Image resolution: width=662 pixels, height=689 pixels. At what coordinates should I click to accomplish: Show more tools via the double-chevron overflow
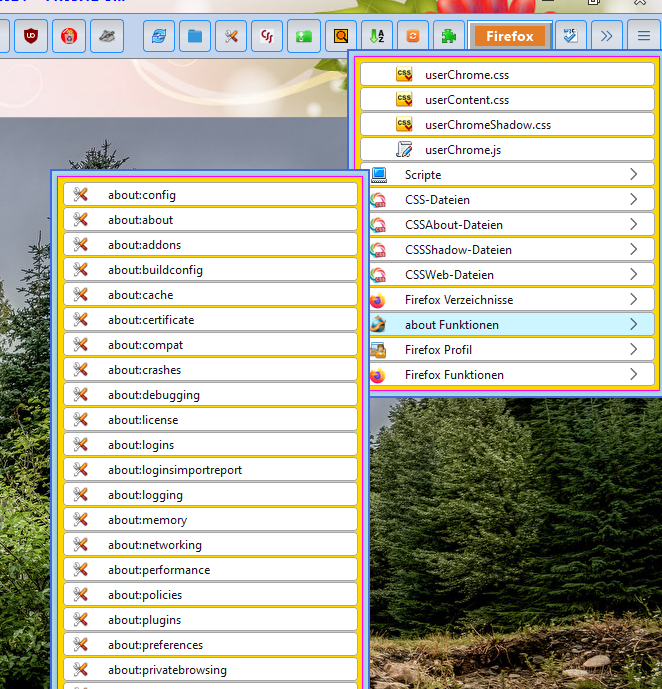click(606, 37)
